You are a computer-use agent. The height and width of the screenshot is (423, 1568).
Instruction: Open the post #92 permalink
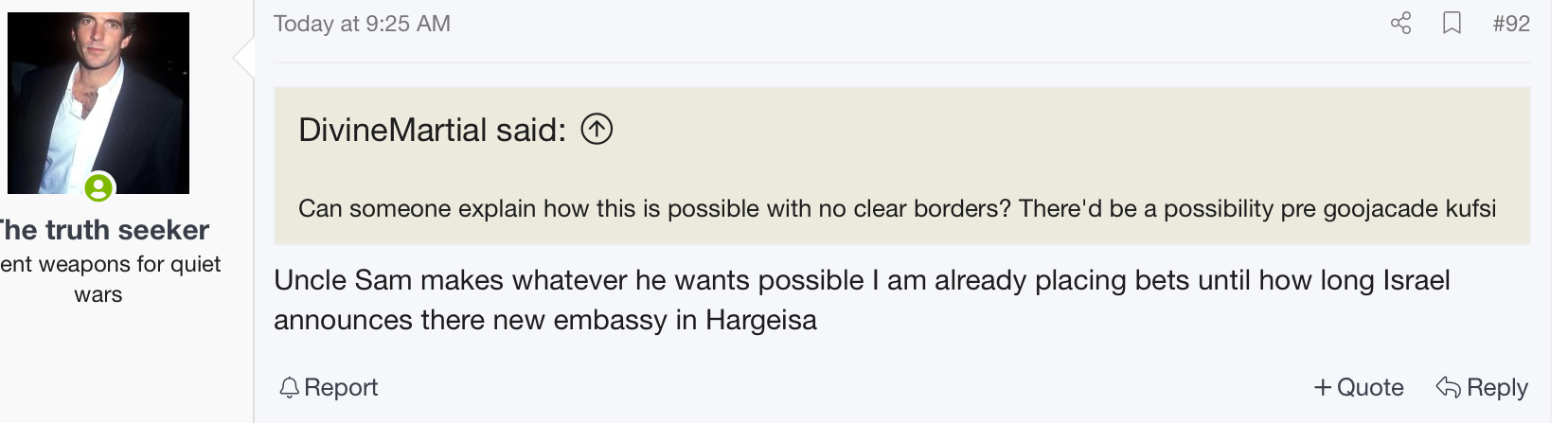coord(1510,24)
